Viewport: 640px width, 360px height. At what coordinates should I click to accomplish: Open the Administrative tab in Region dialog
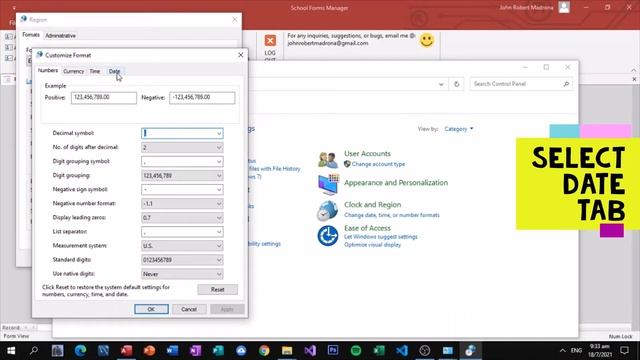tap(60, 36)
